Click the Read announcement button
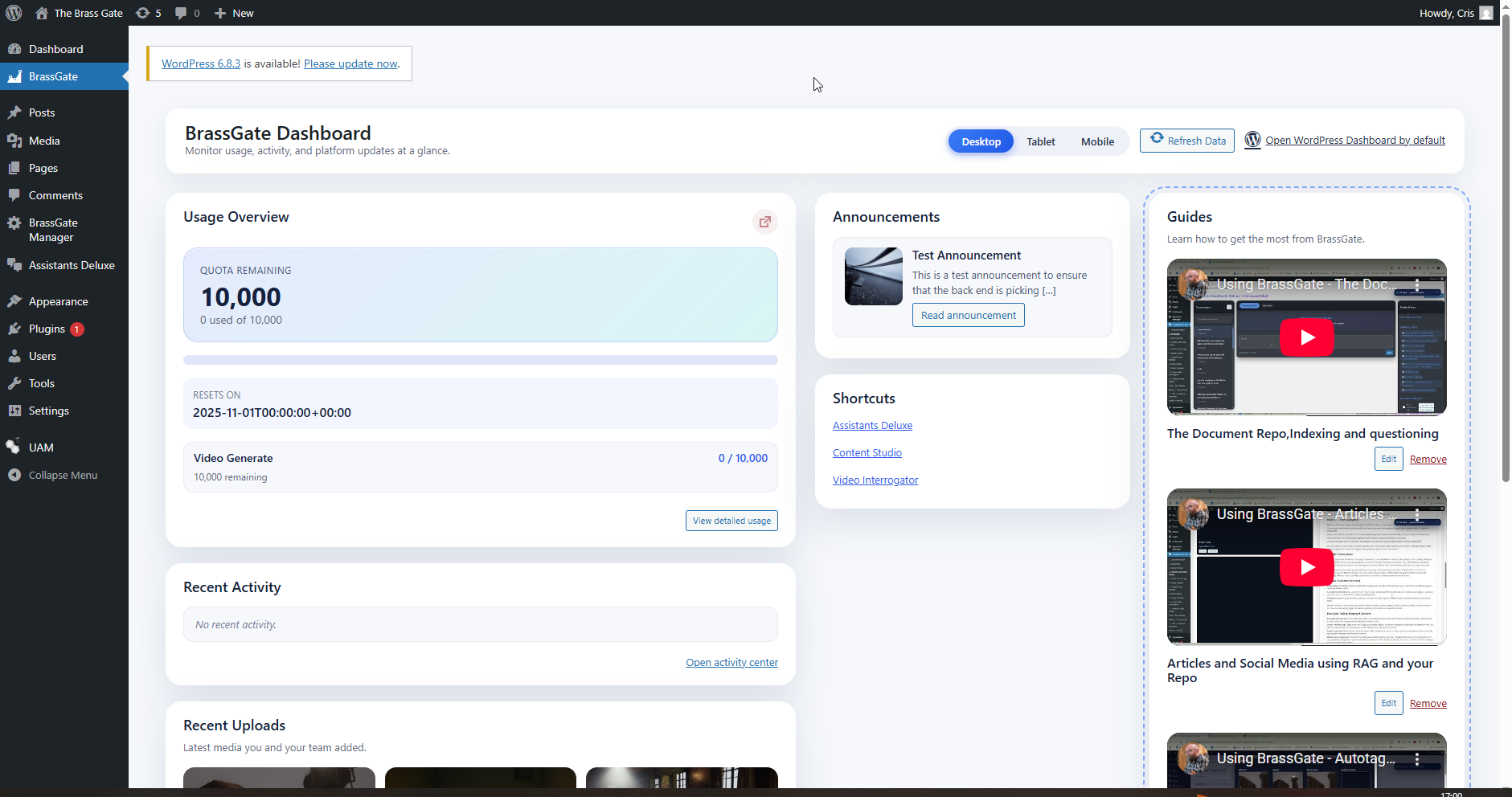 click(x=968, y=315)
